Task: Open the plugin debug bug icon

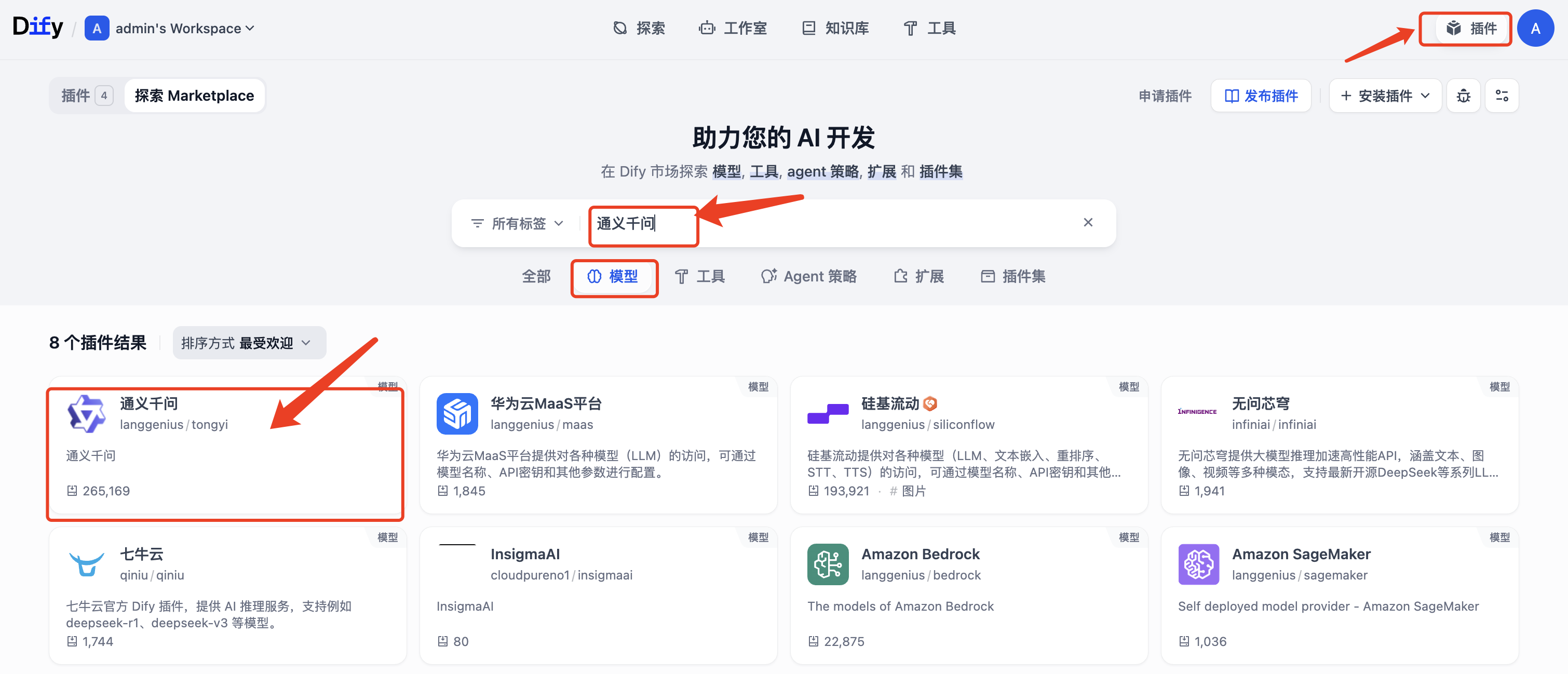Action: point(1463,96)
